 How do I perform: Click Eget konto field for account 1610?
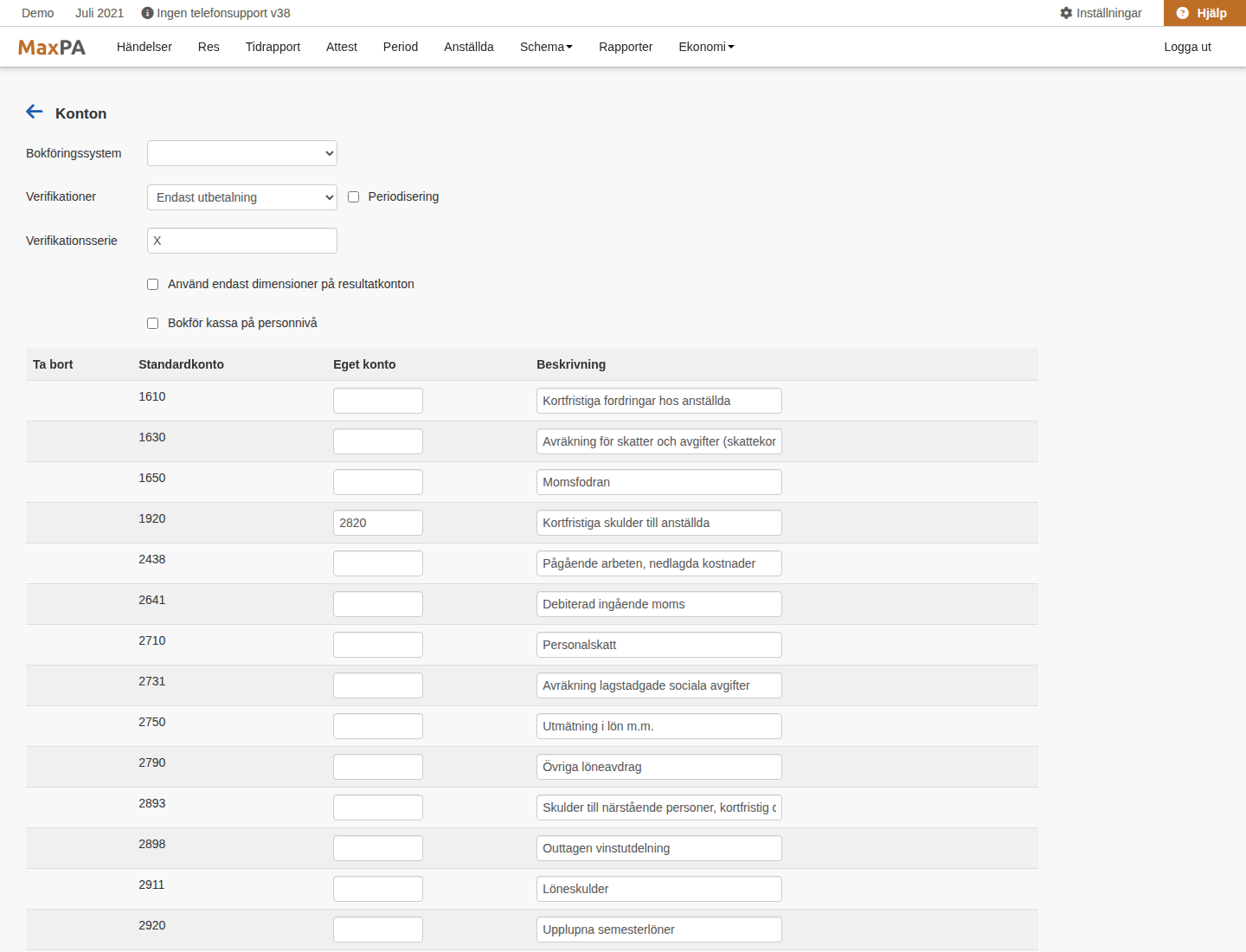coord(378,401)
